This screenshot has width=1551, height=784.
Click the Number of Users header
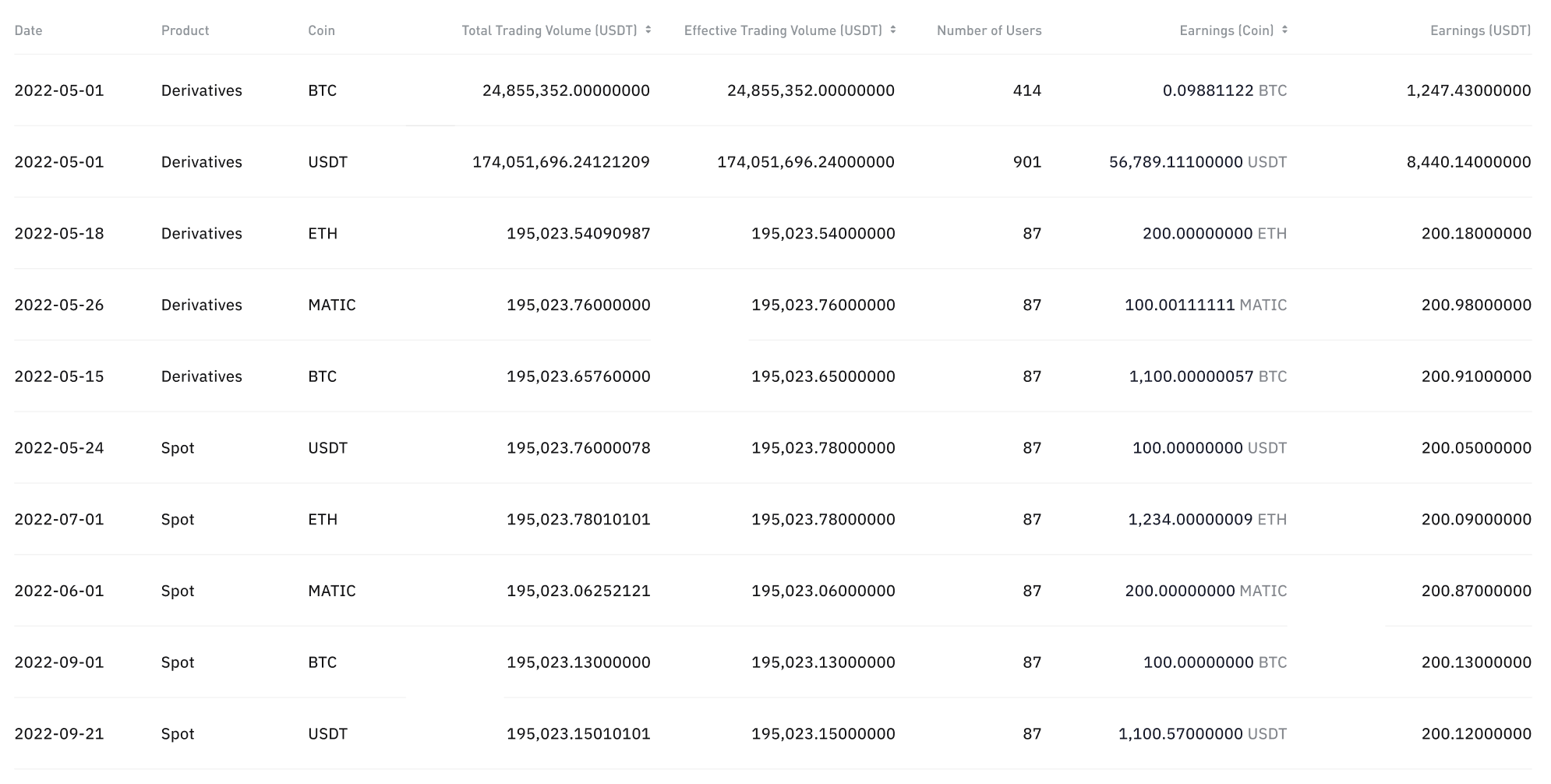click(x=989, y=30)
